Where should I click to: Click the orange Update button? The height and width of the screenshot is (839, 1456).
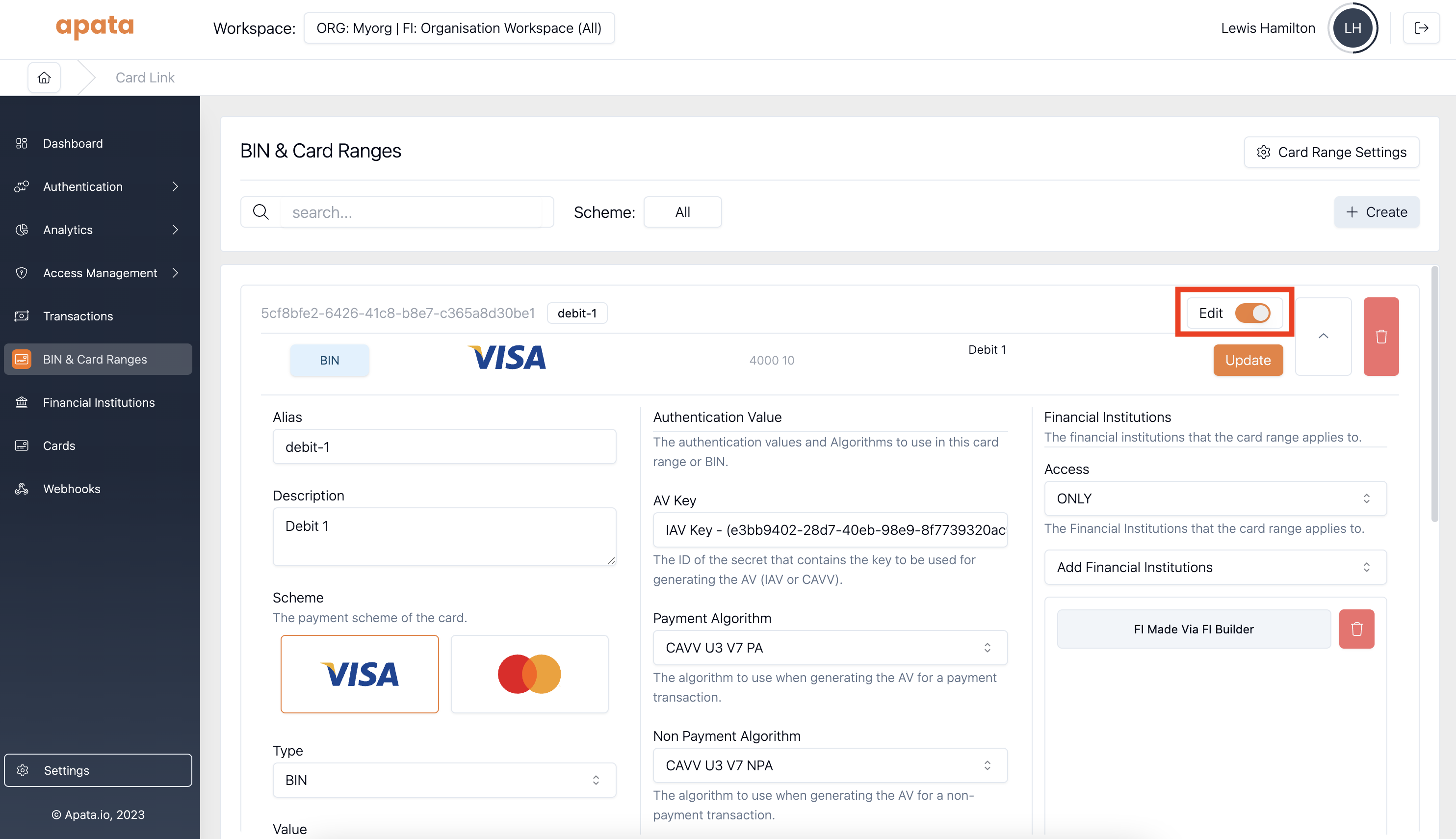click(1248, 360)
